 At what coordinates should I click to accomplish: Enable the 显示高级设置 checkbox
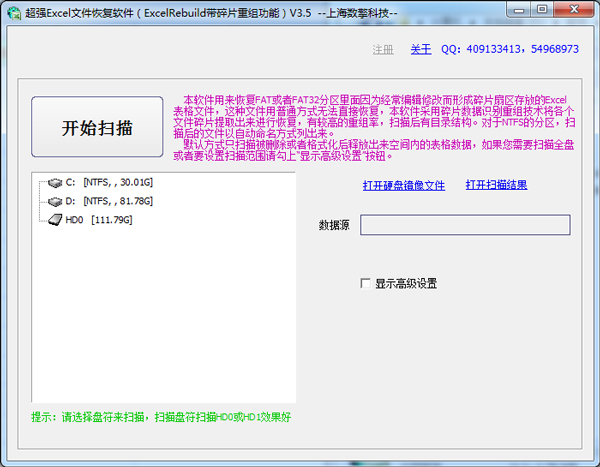[365, 283]
